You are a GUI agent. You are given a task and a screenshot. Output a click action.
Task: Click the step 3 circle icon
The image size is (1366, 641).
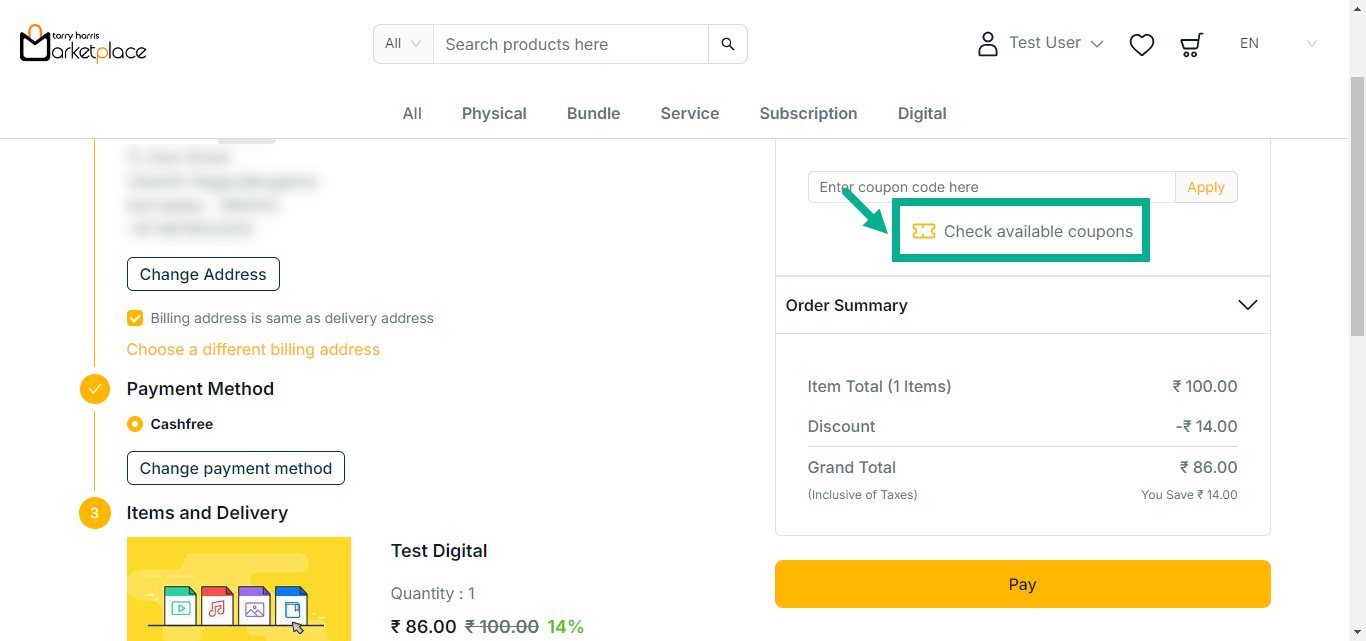[x=95, y=513]
